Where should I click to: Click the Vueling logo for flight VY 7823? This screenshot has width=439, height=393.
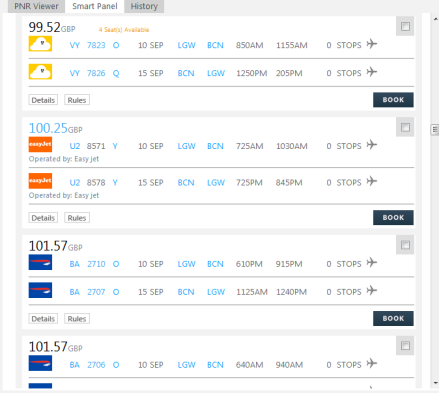40,44
